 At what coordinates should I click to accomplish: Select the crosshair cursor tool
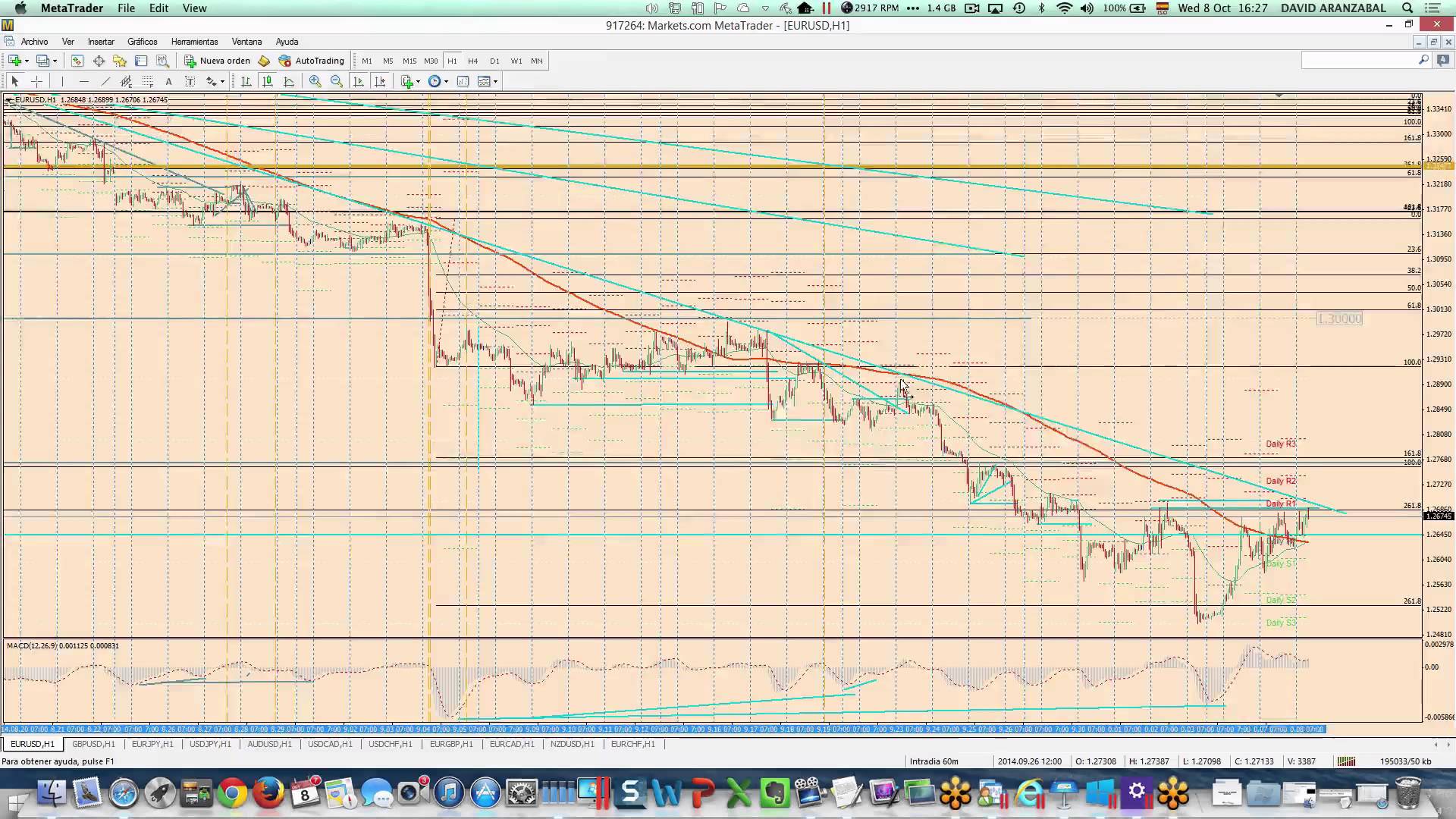36,81
